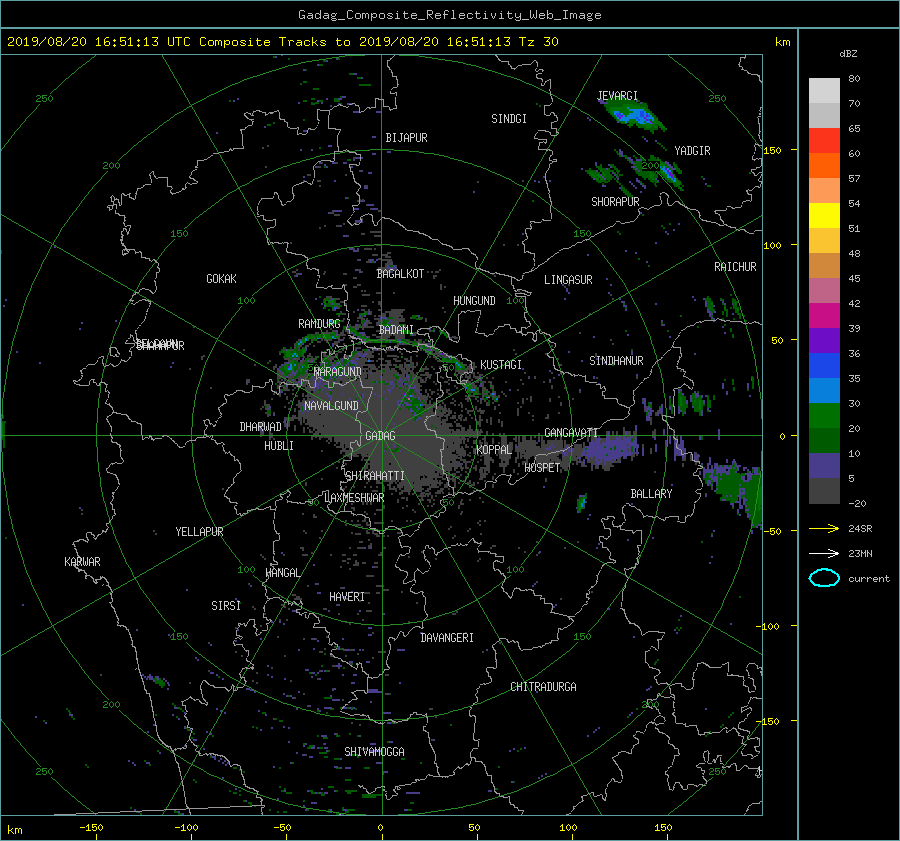Click the GOKAK city label
The height and width of the screenshot is (841, 900).
click(222, 279)
